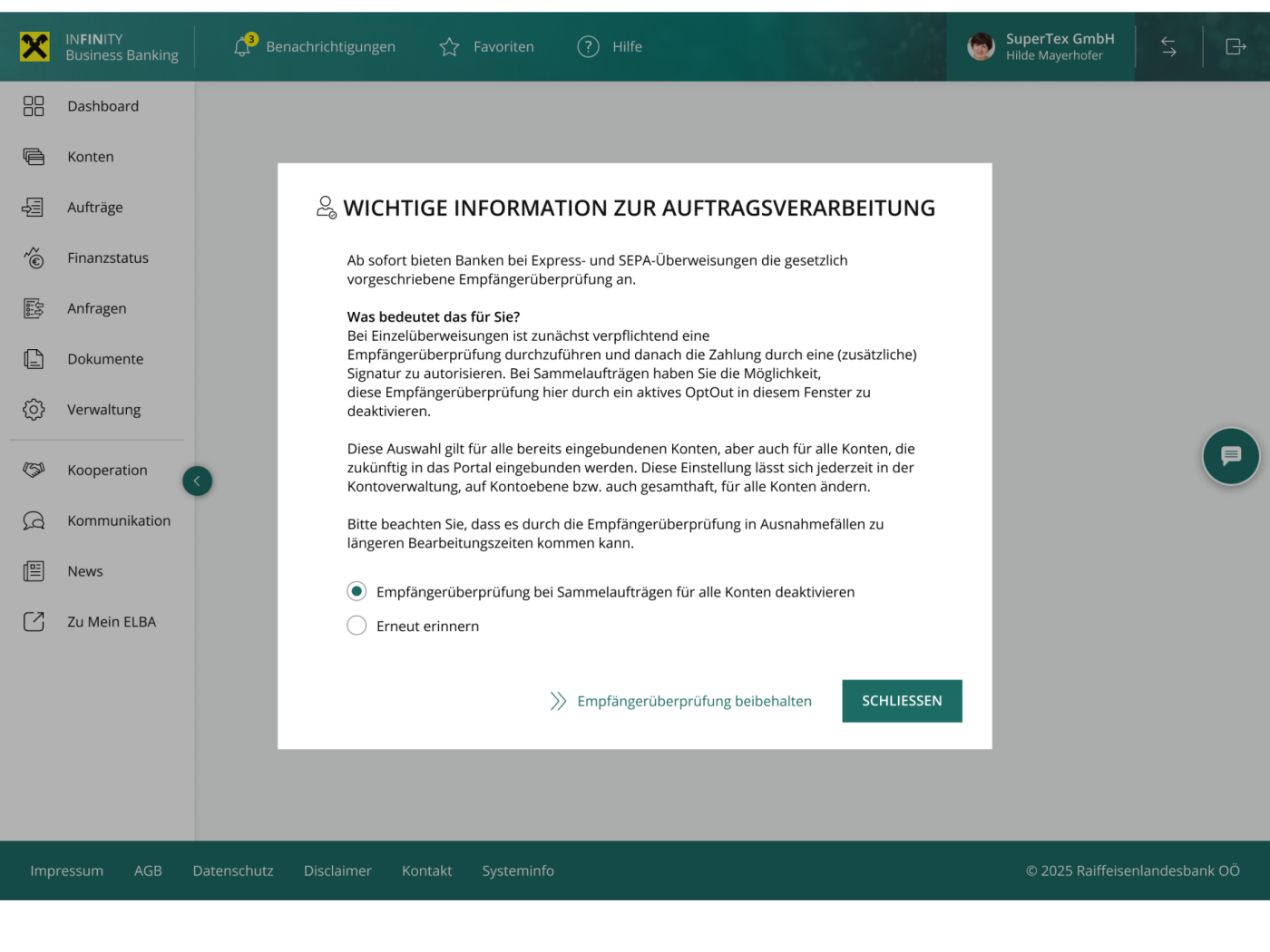
Task: Open the chat bubble floating button
Action: click(1230, 456)
